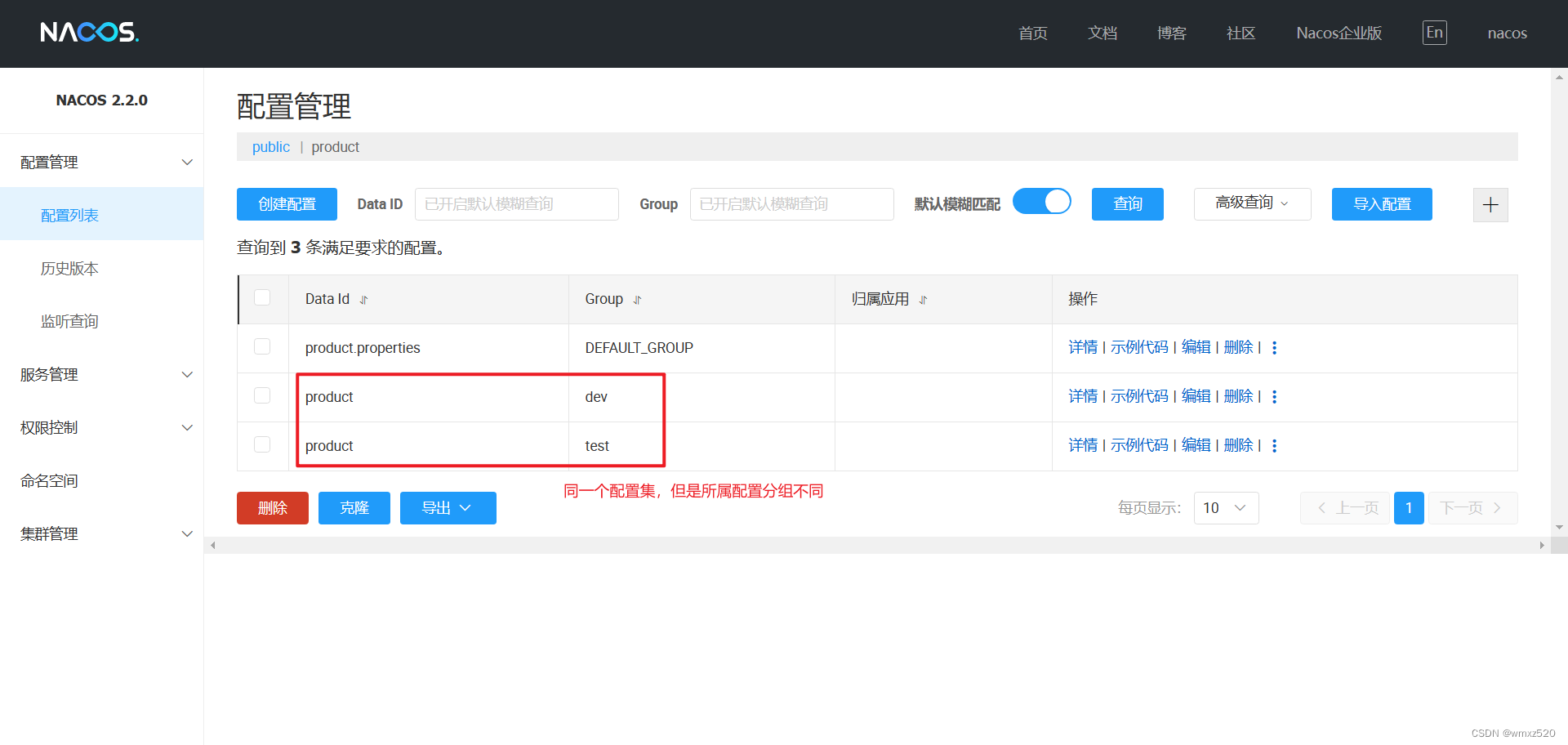Viewport: 1568px width, 745px height.
Task: Open the page size 10 dropdown
Action: 1226,508
